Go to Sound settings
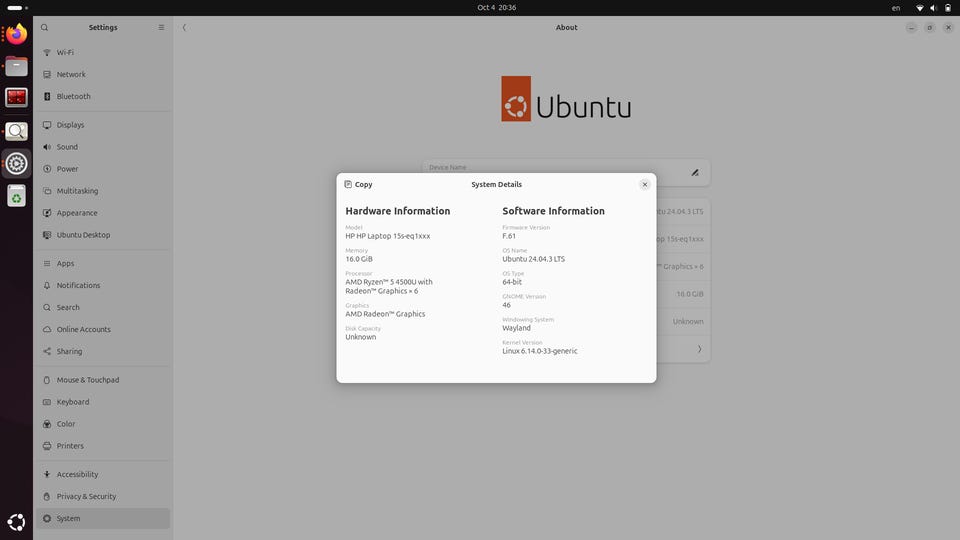This screenshot has width=960, height=540. [x=103, y=147]
